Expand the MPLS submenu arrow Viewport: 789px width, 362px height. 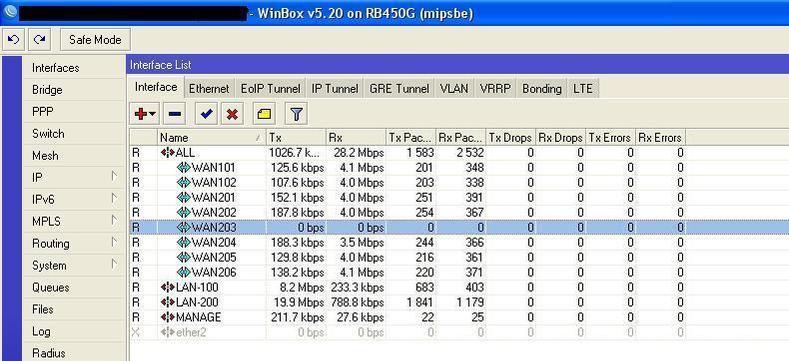[114, 221]
